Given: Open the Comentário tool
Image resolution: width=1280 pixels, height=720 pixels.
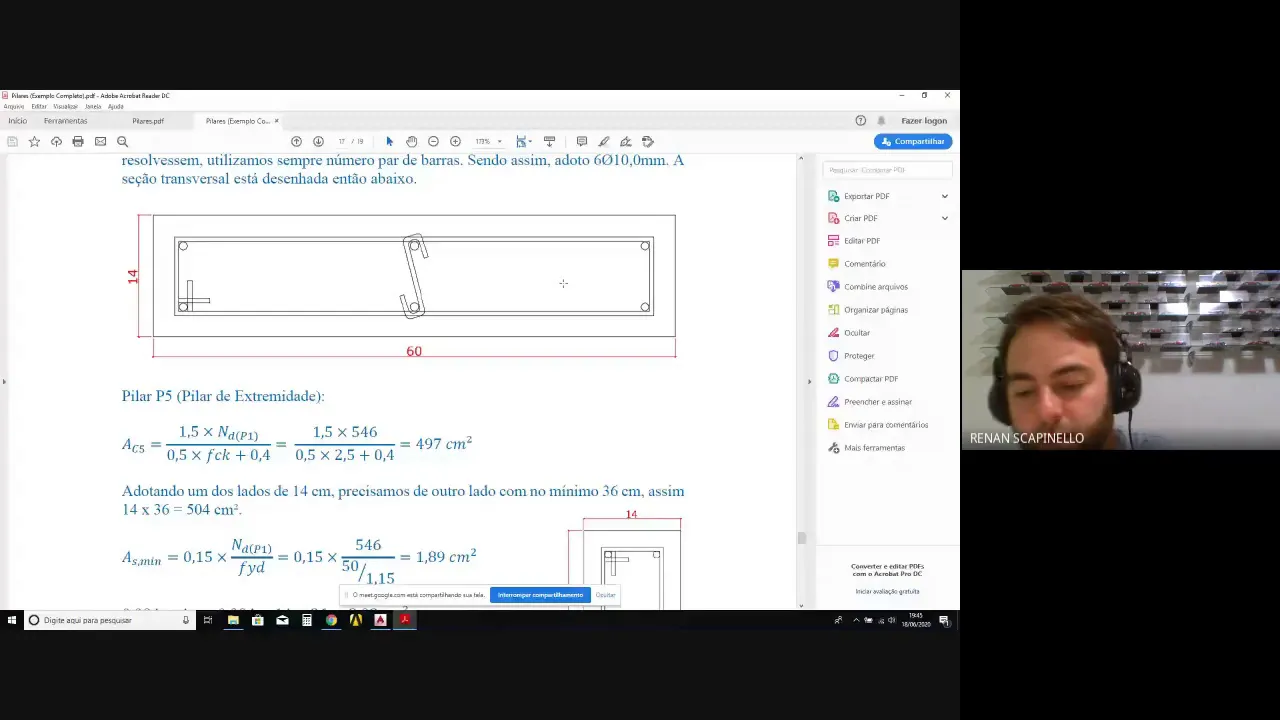Looking at the screenshot, I should tap(864, 264).
